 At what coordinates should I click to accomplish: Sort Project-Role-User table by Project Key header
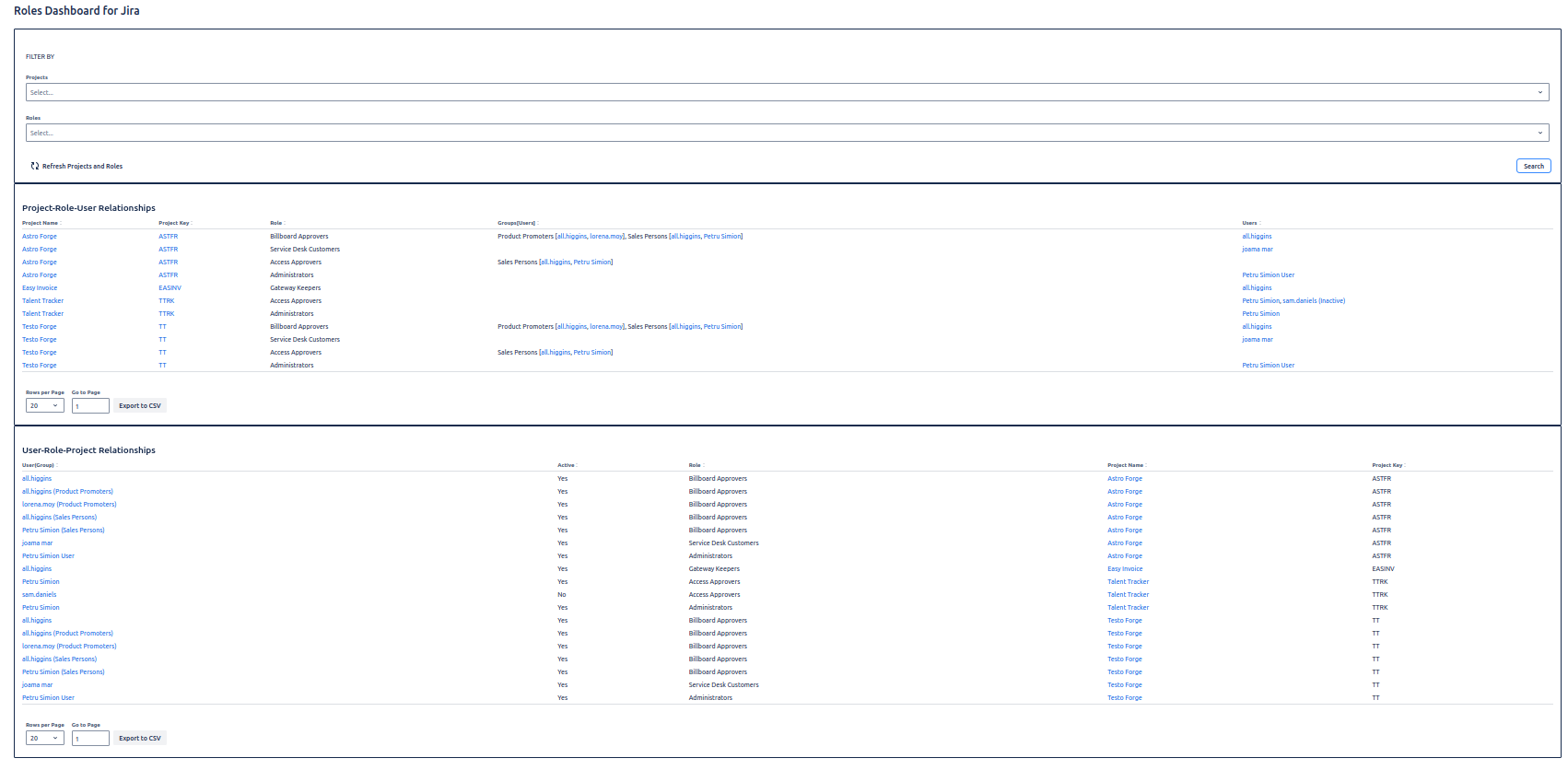[x=173, y=223]
